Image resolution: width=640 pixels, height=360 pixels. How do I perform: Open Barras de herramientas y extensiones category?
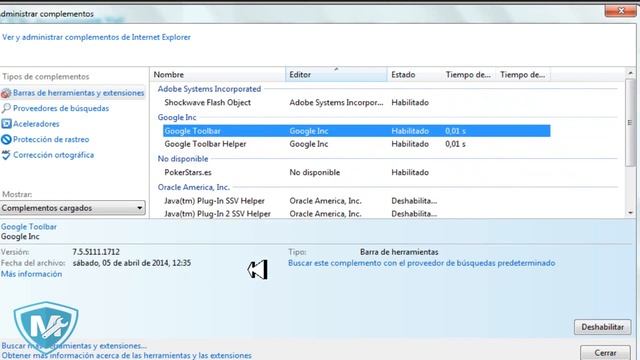[78, 93]
